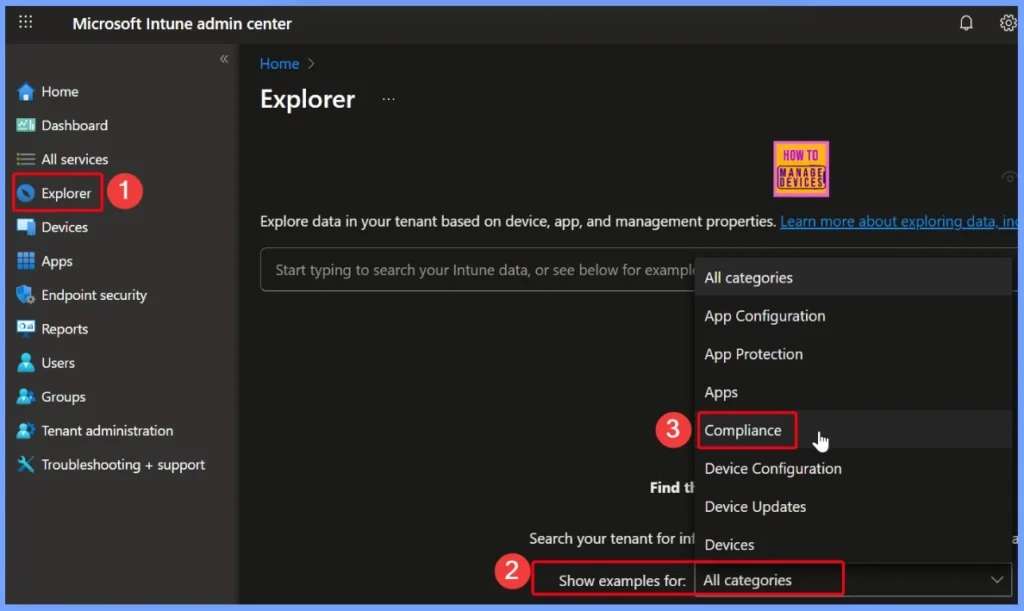Open Apps in the left navigation

(x=57, y=261)
